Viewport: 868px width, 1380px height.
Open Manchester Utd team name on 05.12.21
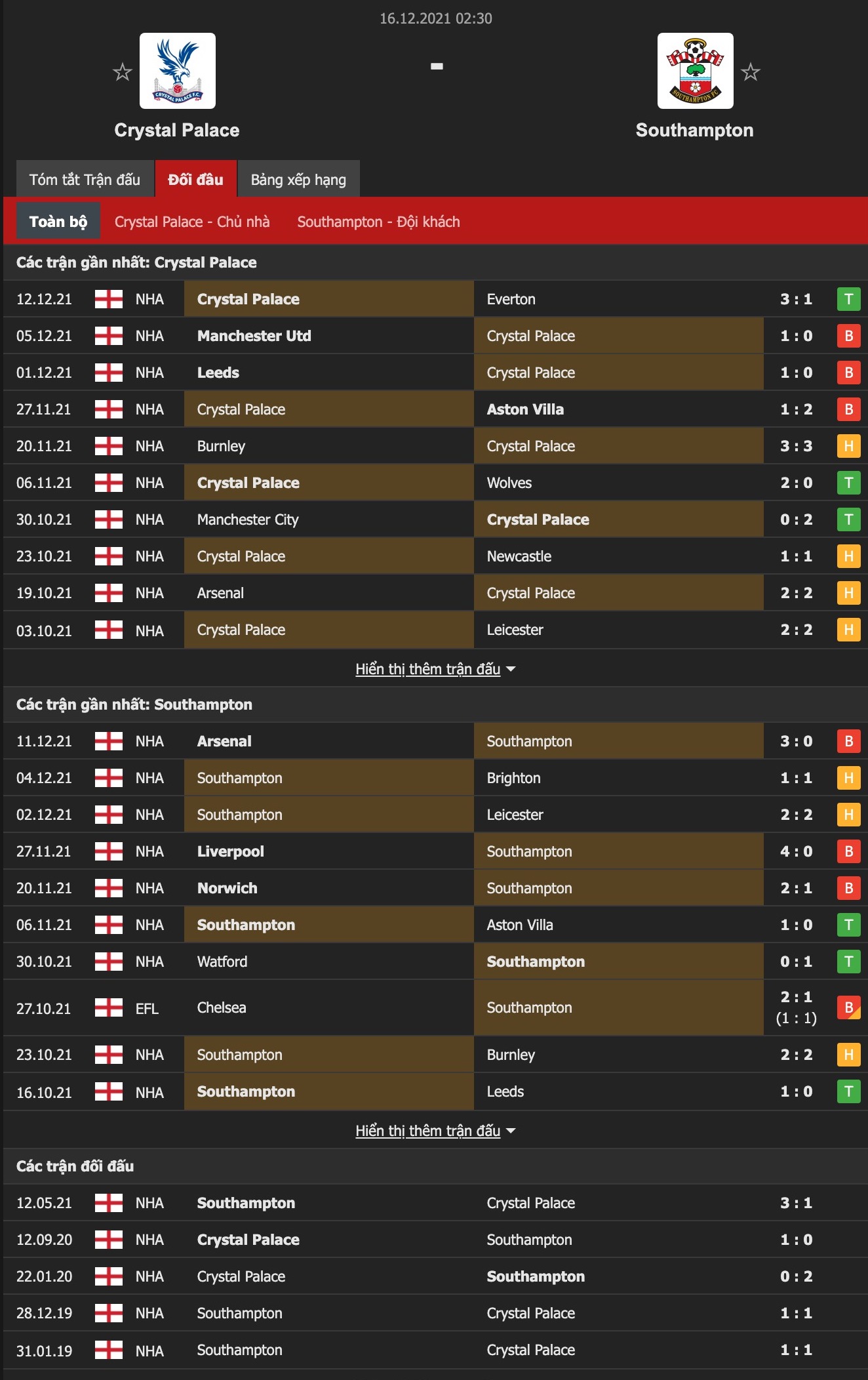254,336
